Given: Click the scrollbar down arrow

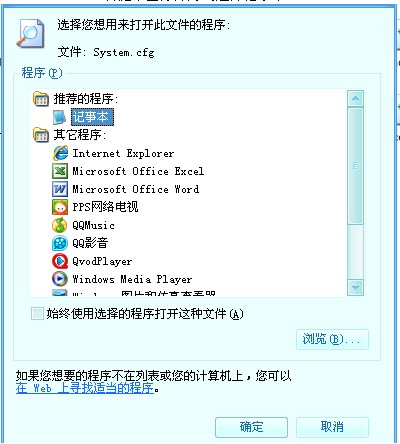Looking at the screenshot, I should (355, 287).
